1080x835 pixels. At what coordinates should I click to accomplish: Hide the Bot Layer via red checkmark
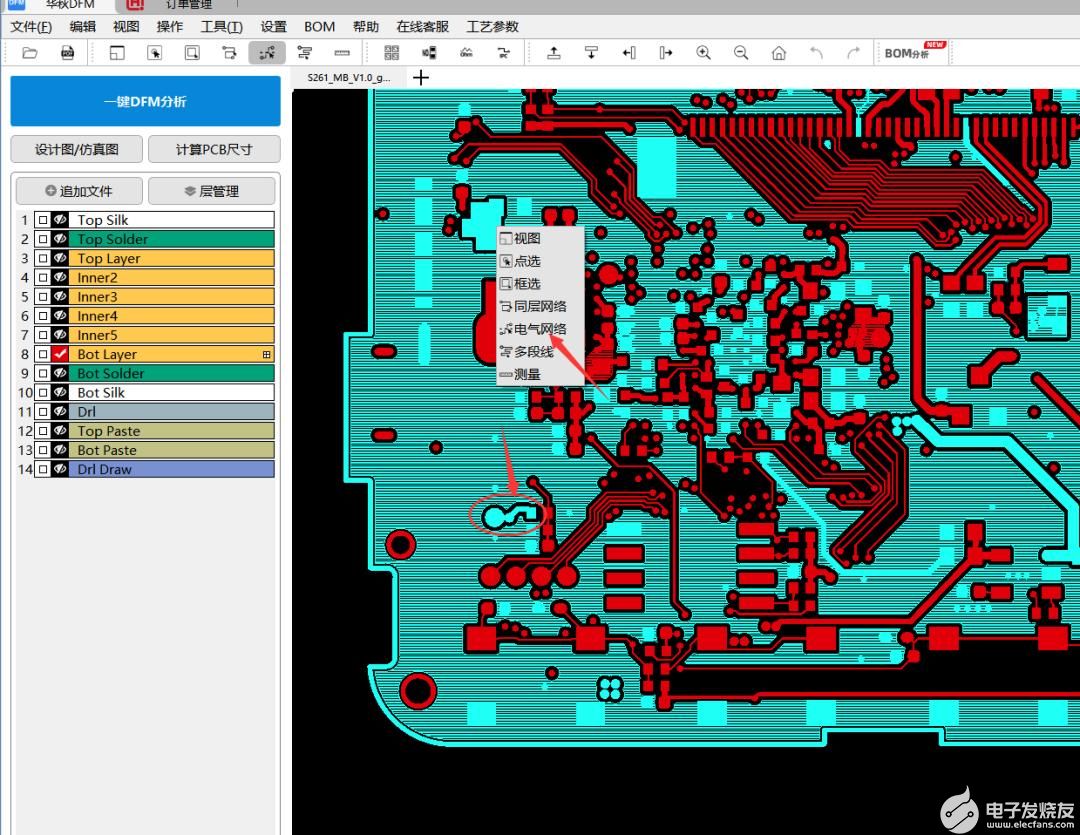[x=60, y=354]
